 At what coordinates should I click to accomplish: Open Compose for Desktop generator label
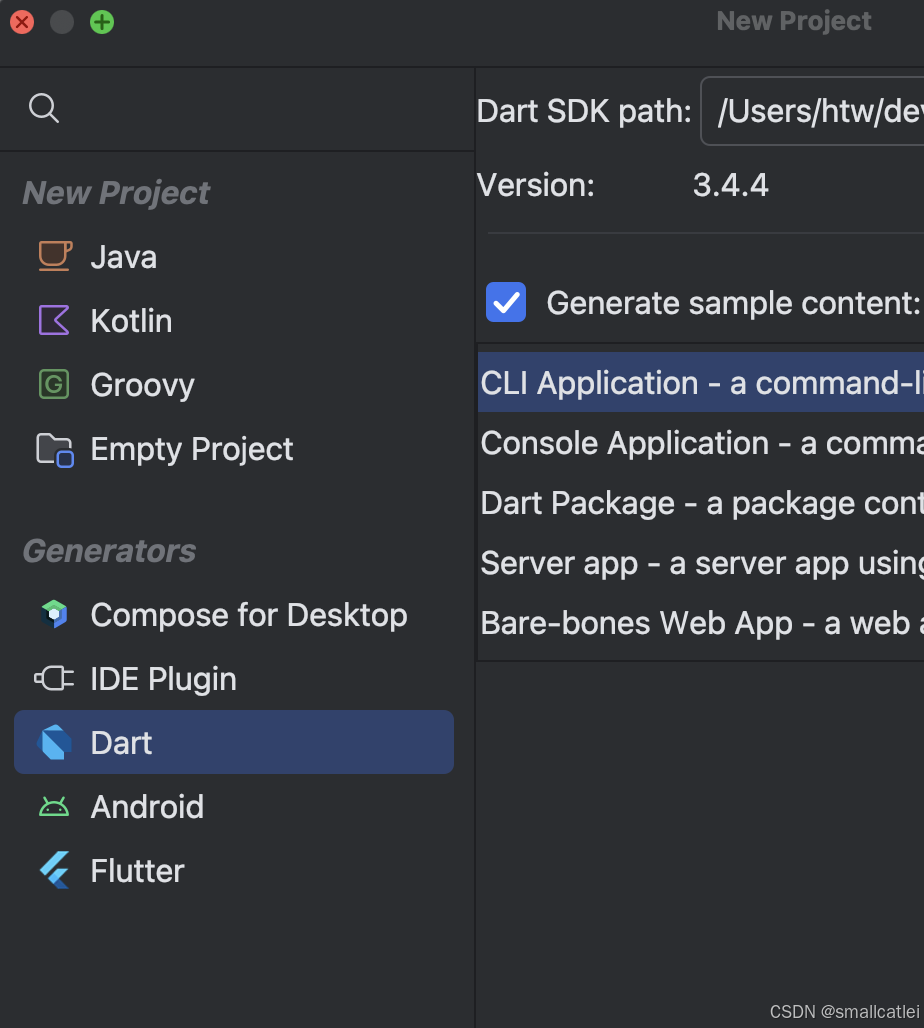tap(249, 616)
